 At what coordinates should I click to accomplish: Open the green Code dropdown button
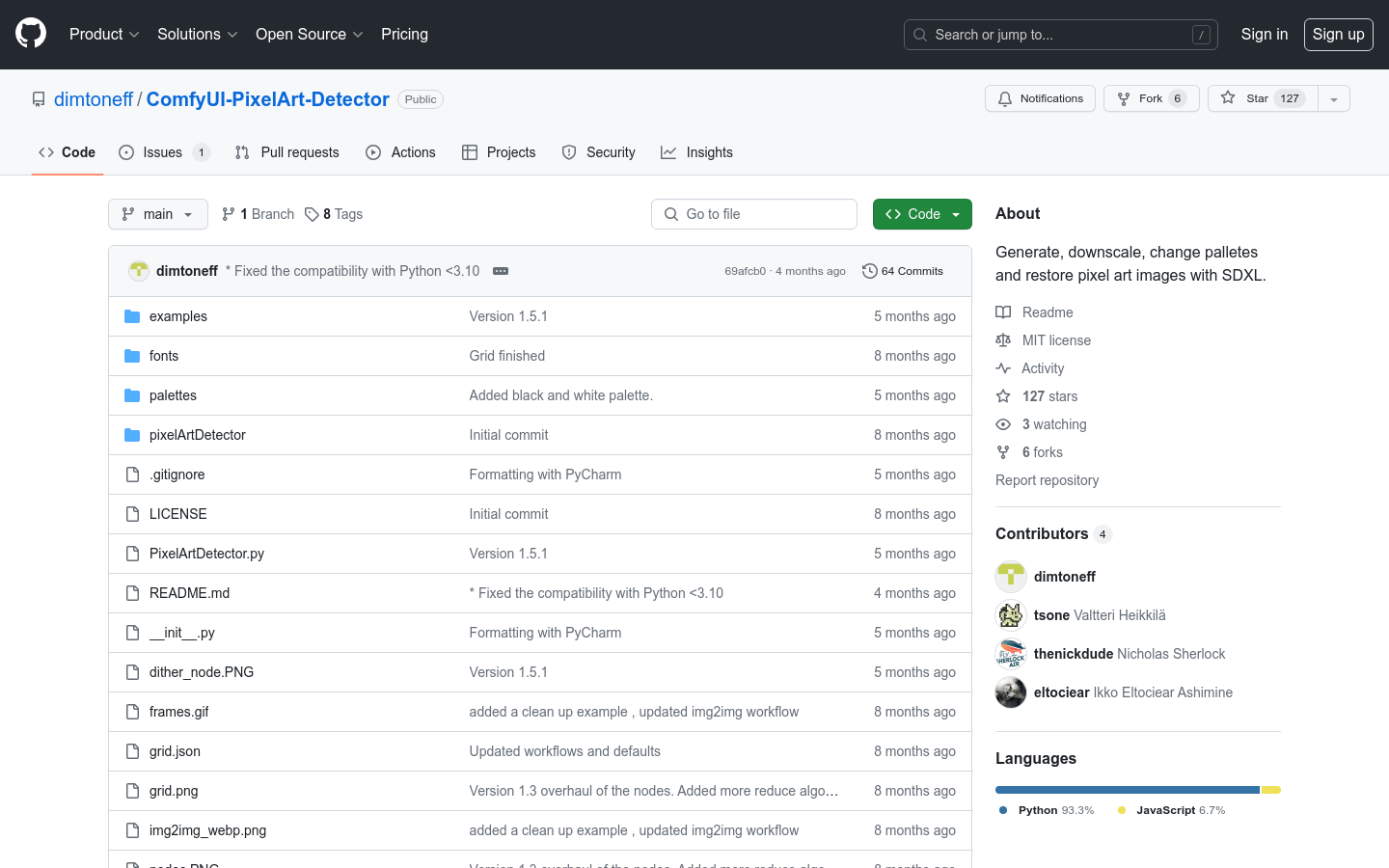(x=922, y=214)
